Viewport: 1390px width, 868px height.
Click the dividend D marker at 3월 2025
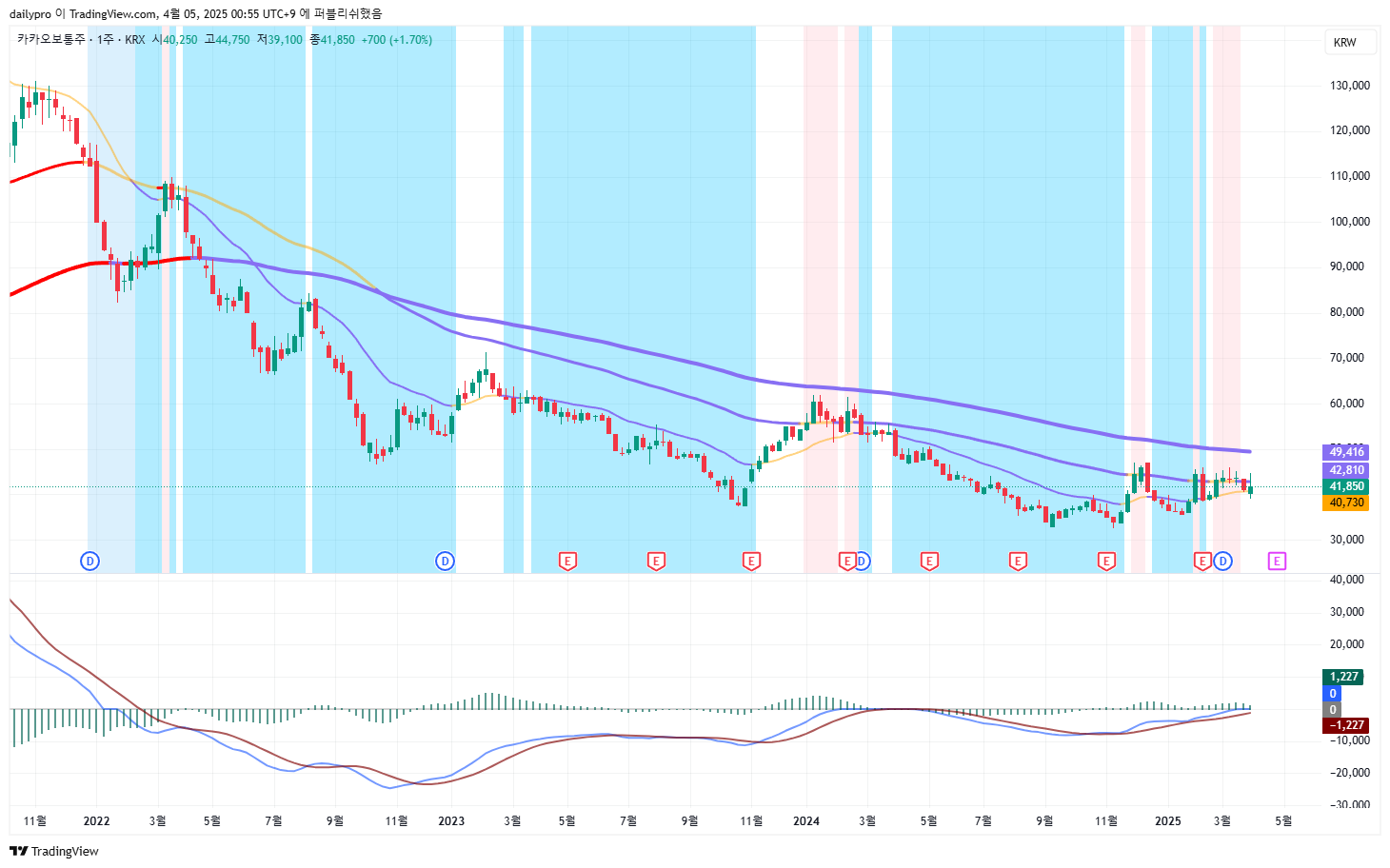click(x=1223, y=562)
